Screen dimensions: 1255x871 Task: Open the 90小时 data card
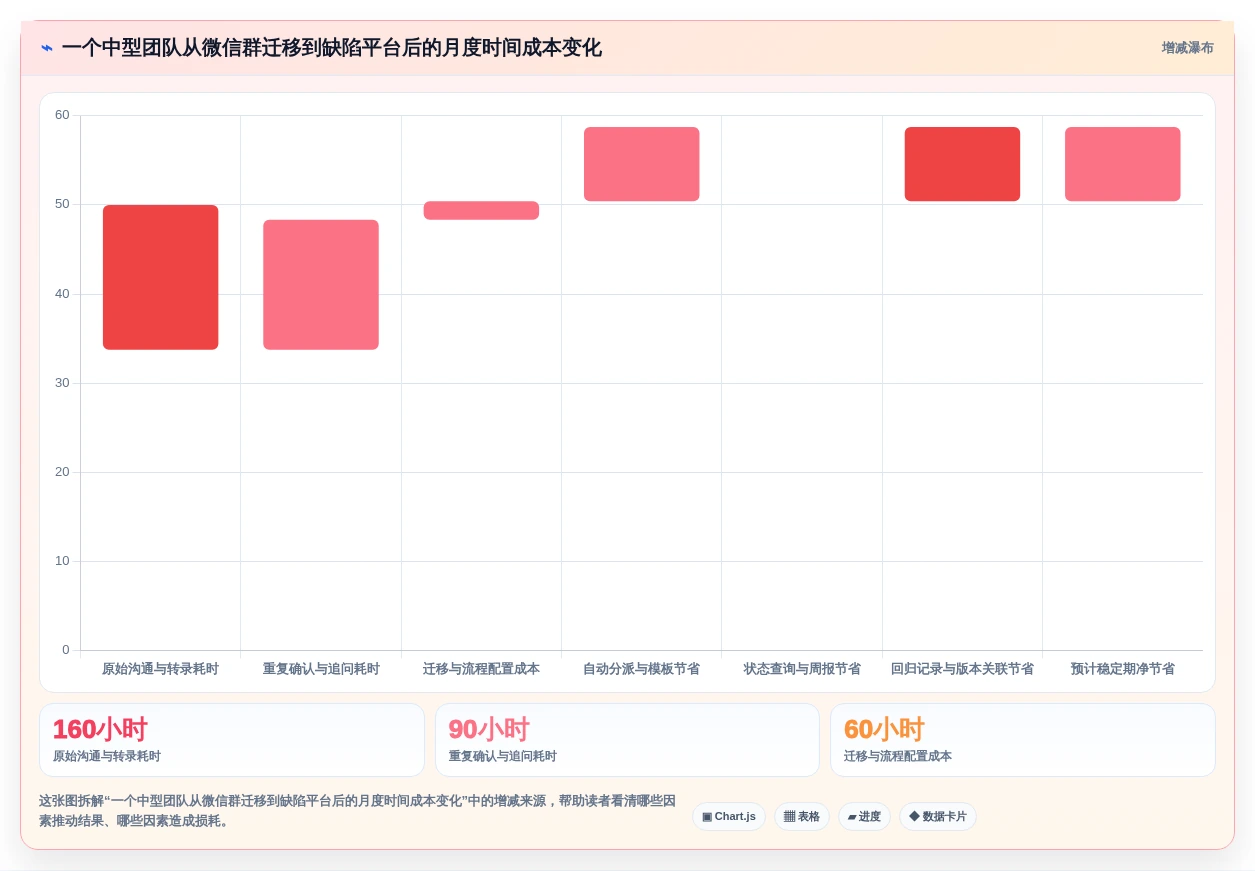627,740
